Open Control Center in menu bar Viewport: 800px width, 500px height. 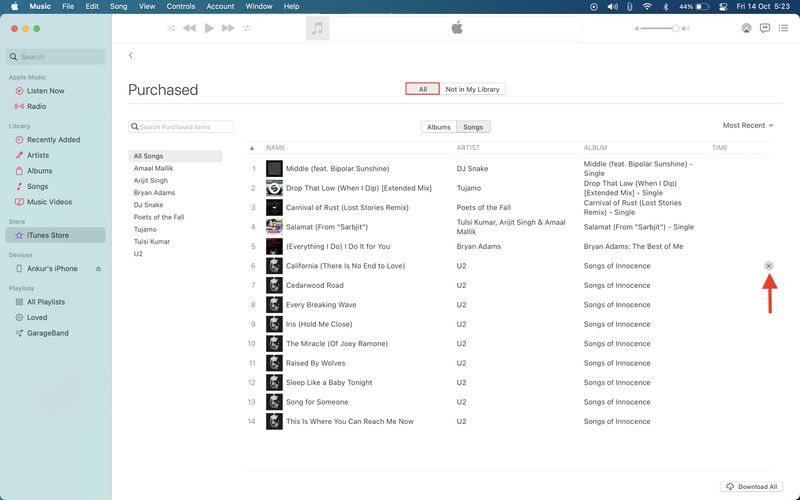point(723,7)
